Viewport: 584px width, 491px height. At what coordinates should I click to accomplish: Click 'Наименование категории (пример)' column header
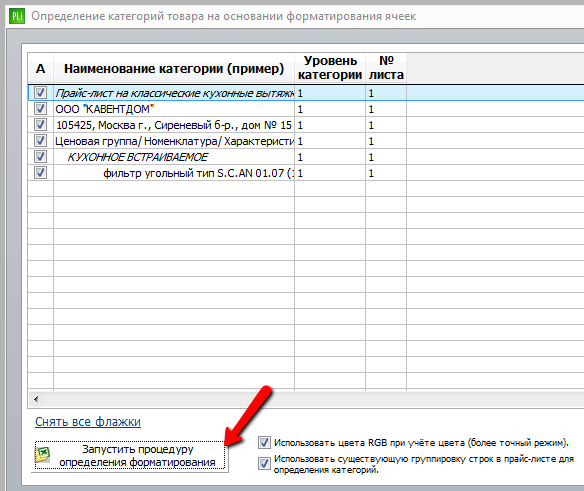click(174, 68)
